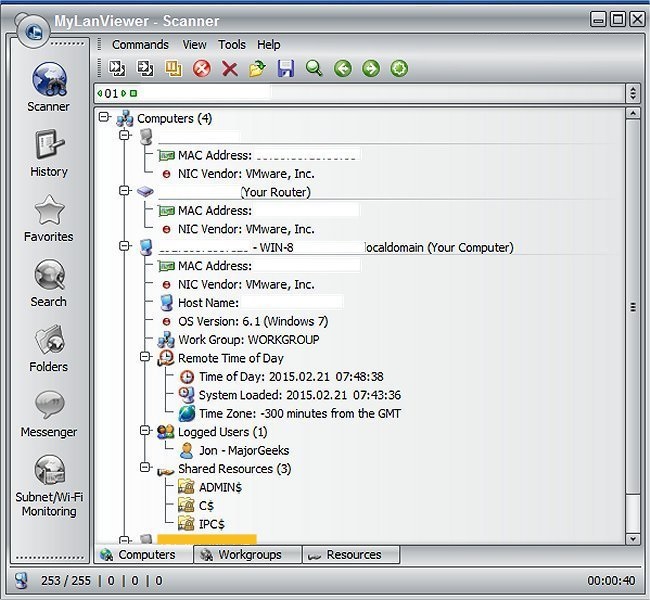Screen dimensions: 650x600
Task: Collapse the Shared Resources (3) node
Action: 145,469
